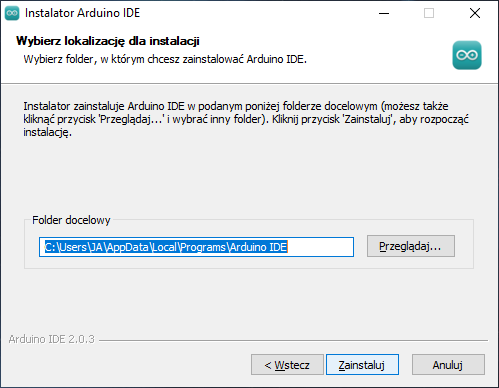This screenshot has width=499, height=388.
Task: Minimize the Instalator Arduino IDE window
Action: (x=384, y=13)
